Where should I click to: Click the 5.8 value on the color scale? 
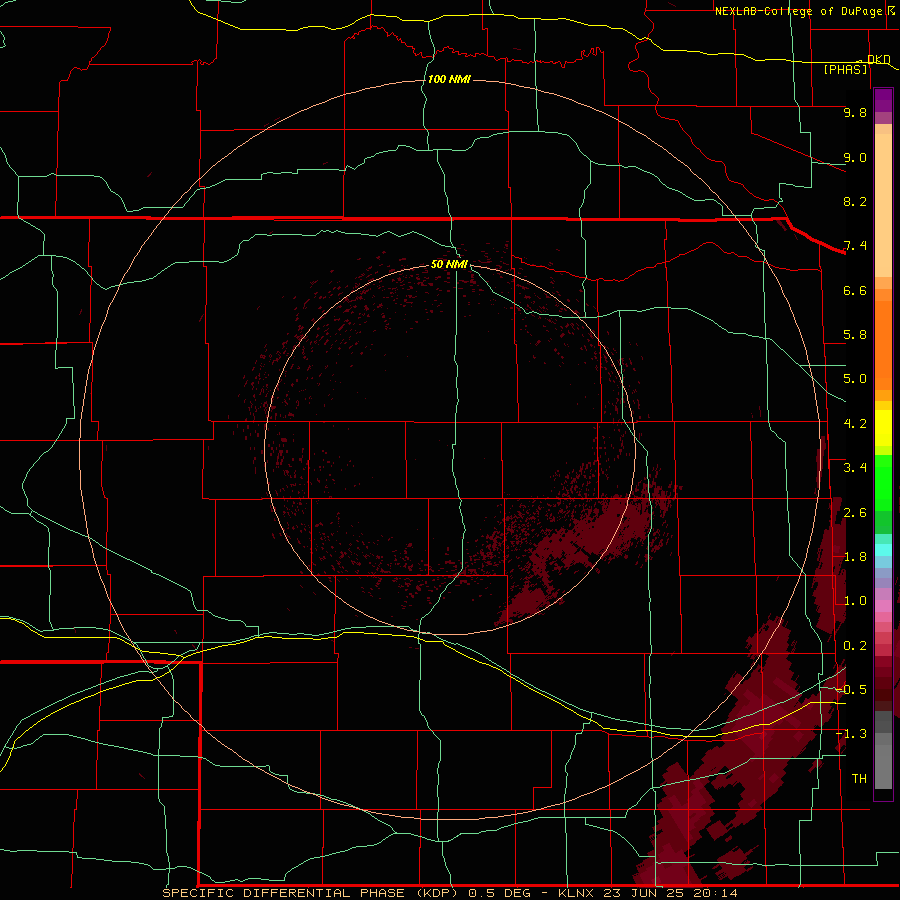tap(855, 335)
